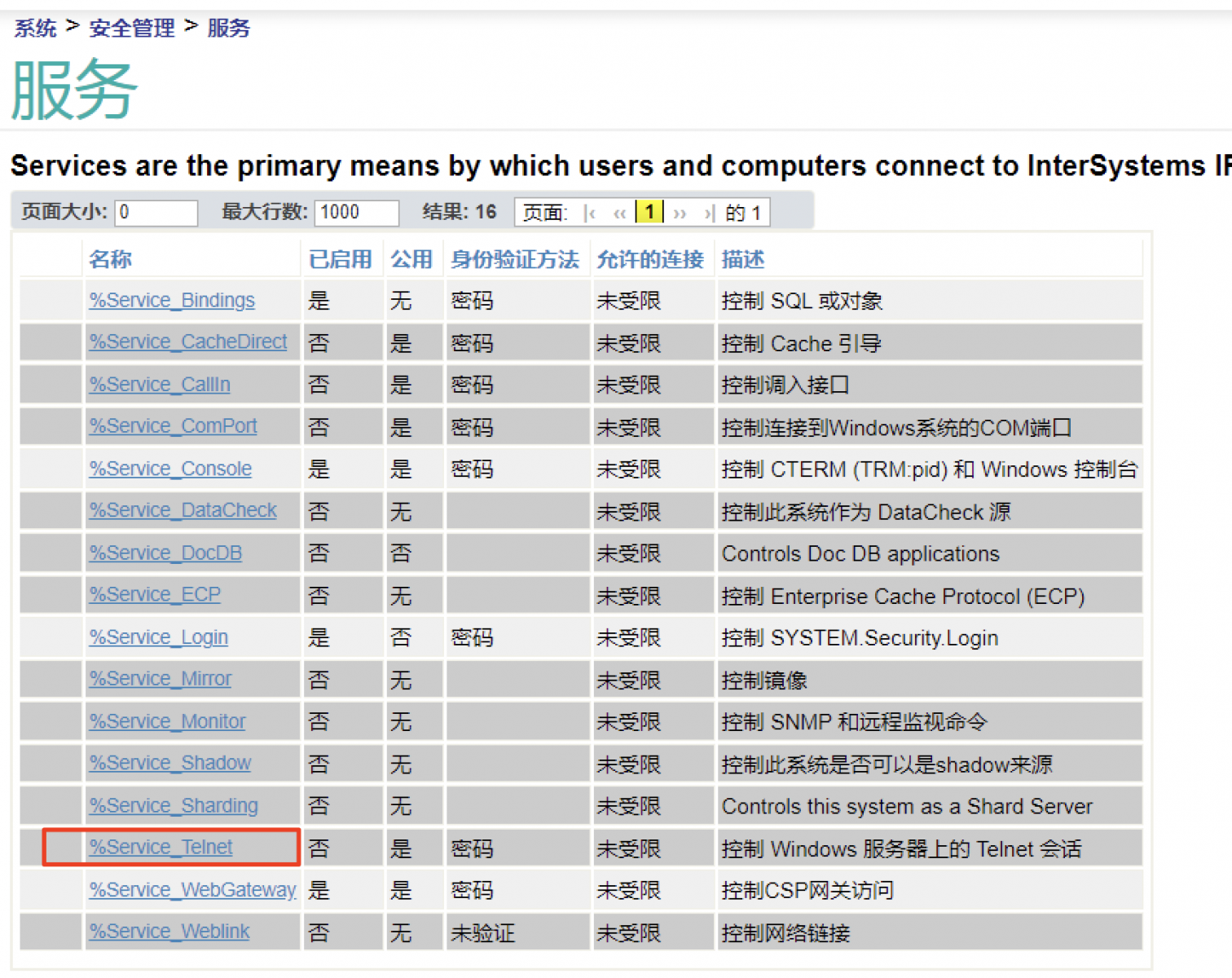Open %Service_WebGateway service link
Image resolution: width=1232 pixels, height=978 pixels.
[x=192, y=890]
